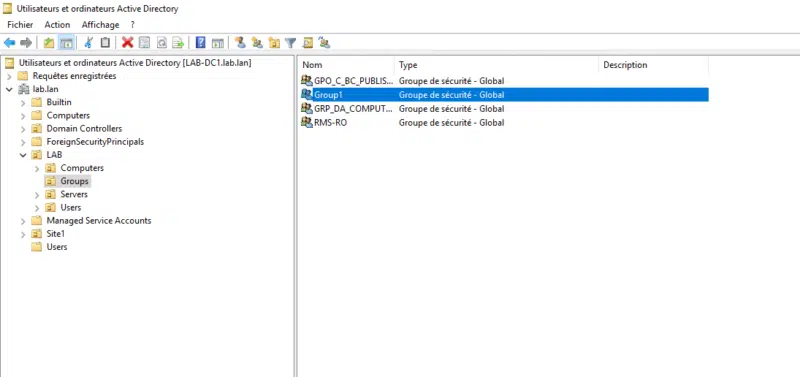Select the Group1 row in list
The height and width of the screenshot is (377, 800).
pos(504,94)
